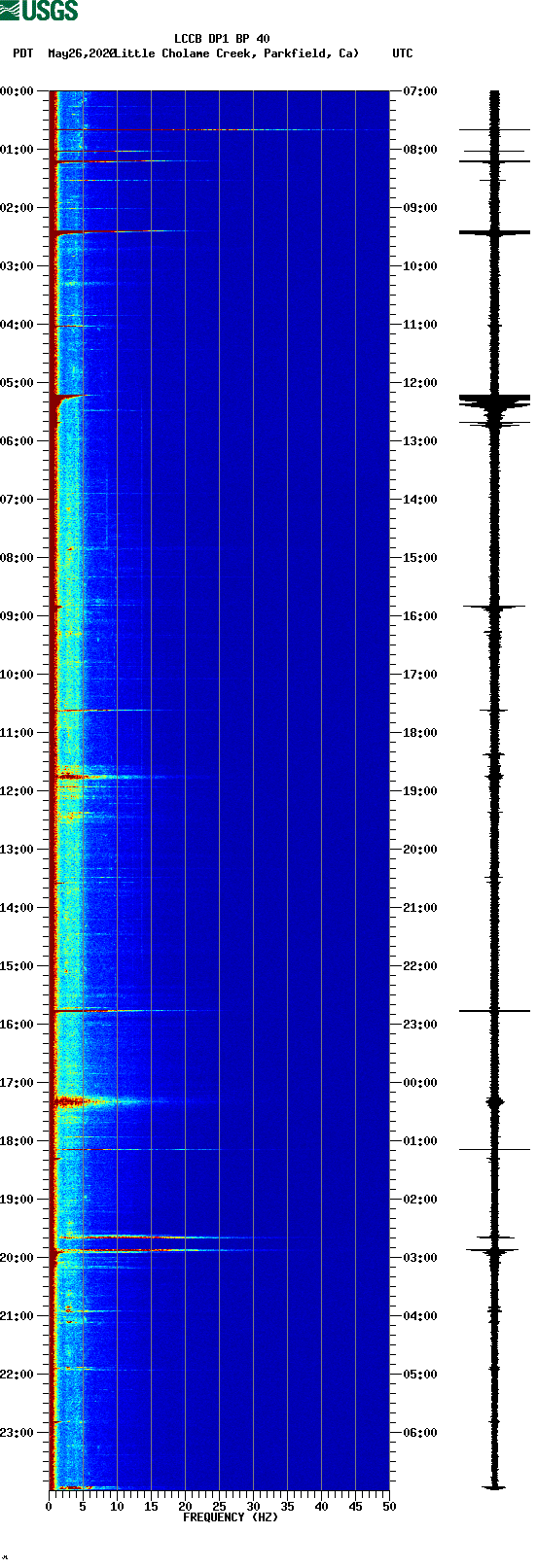537x1568 pixels.
Task: Click the 23:00 UTC label on right axis
Action: 420,1025
